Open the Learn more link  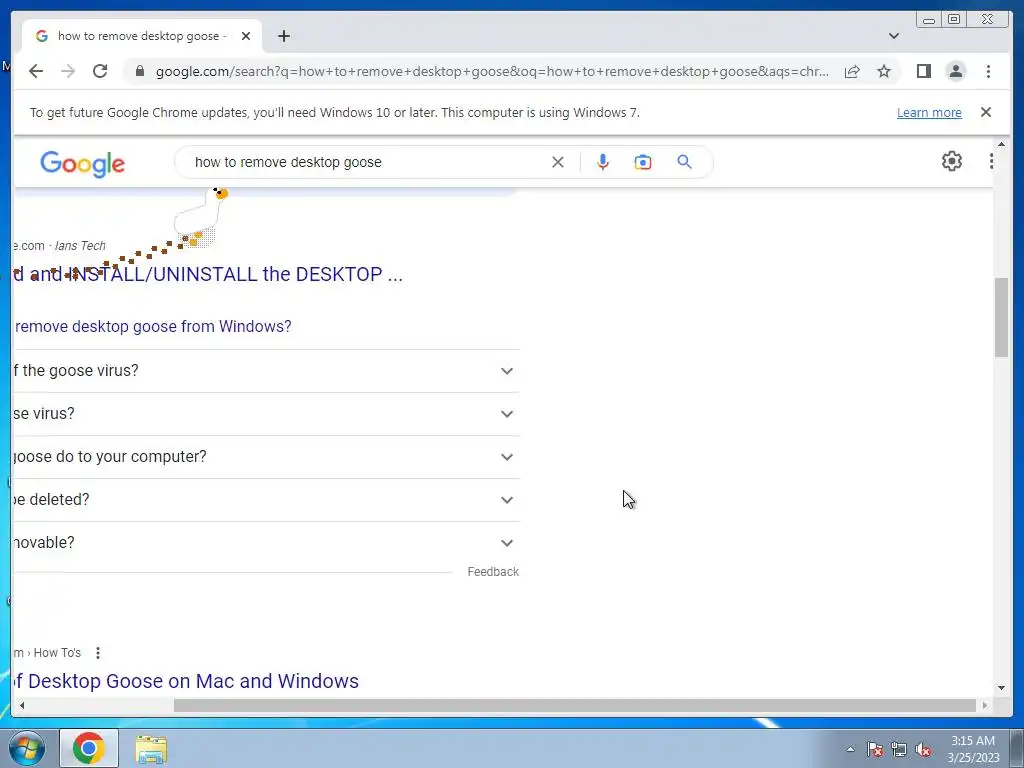pos(929,112)
